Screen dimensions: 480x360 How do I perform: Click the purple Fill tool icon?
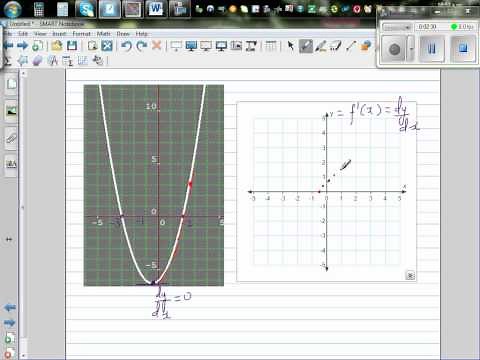[x=37, y=60]
